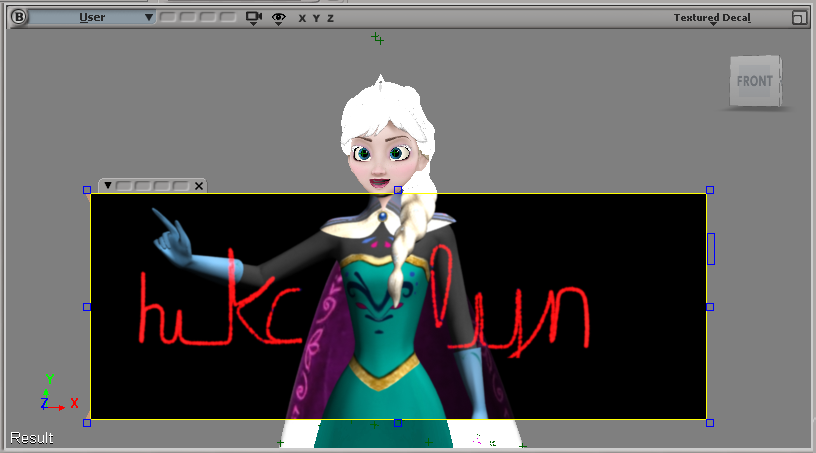Select the top-left blue corner handle
This screenshot has width=816, height=453.
(x=87, y=190)
